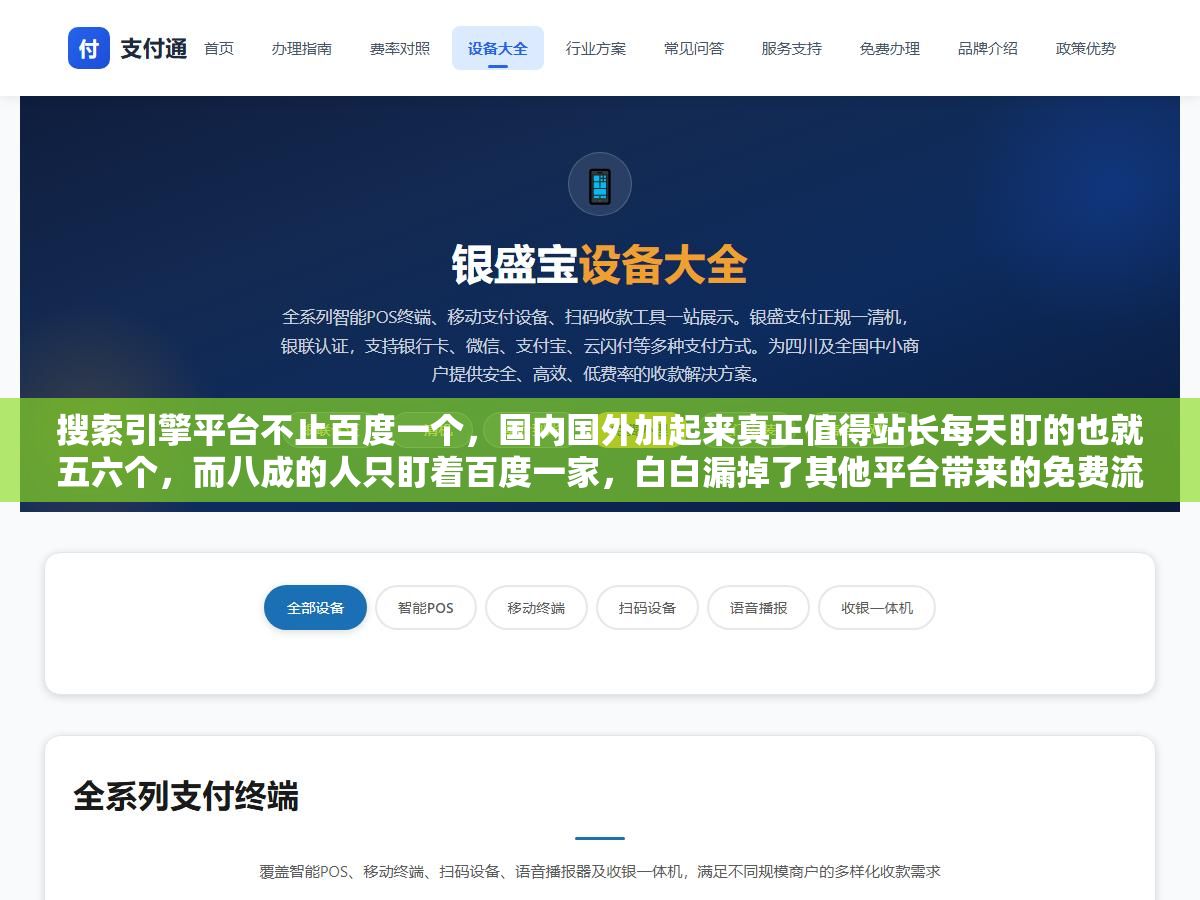Click the 覆盖智能POS subtitle text
The width and height of the screenshot is (1200, 900).
[600, 872]
